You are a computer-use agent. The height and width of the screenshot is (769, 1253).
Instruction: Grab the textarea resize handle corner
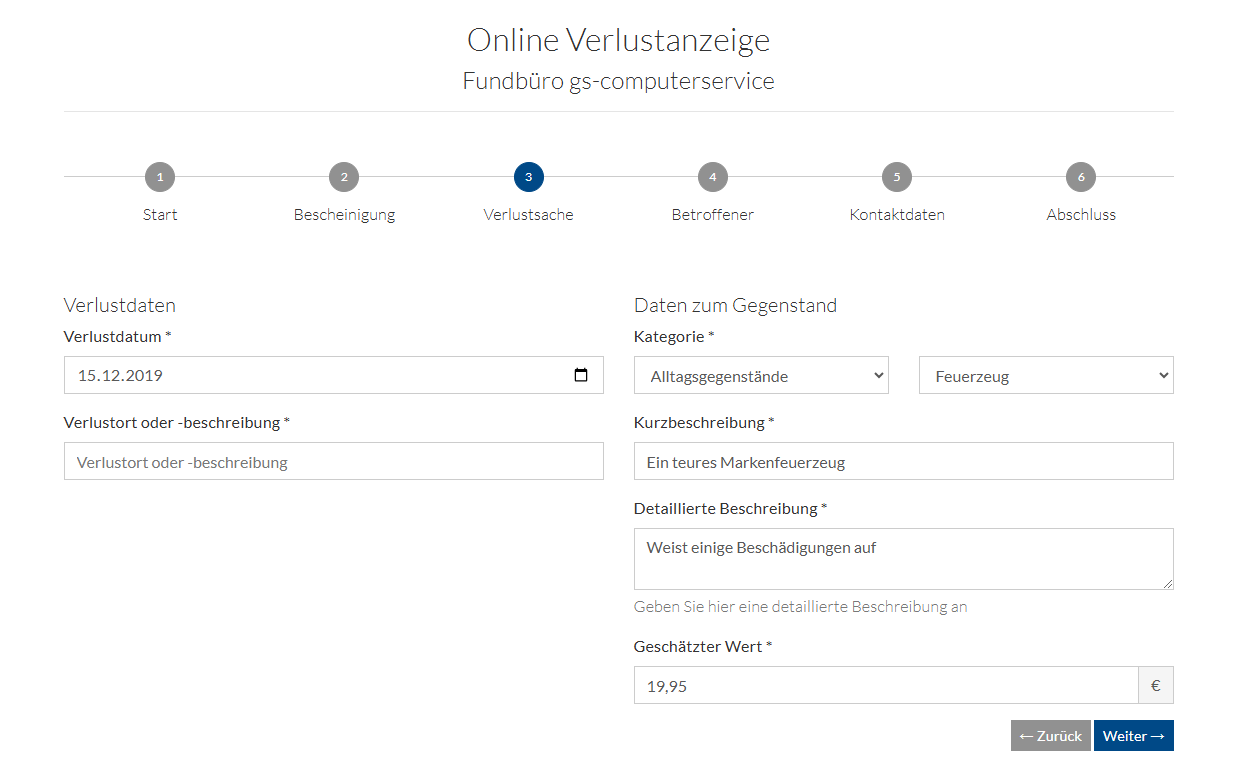click(1167, 583)
